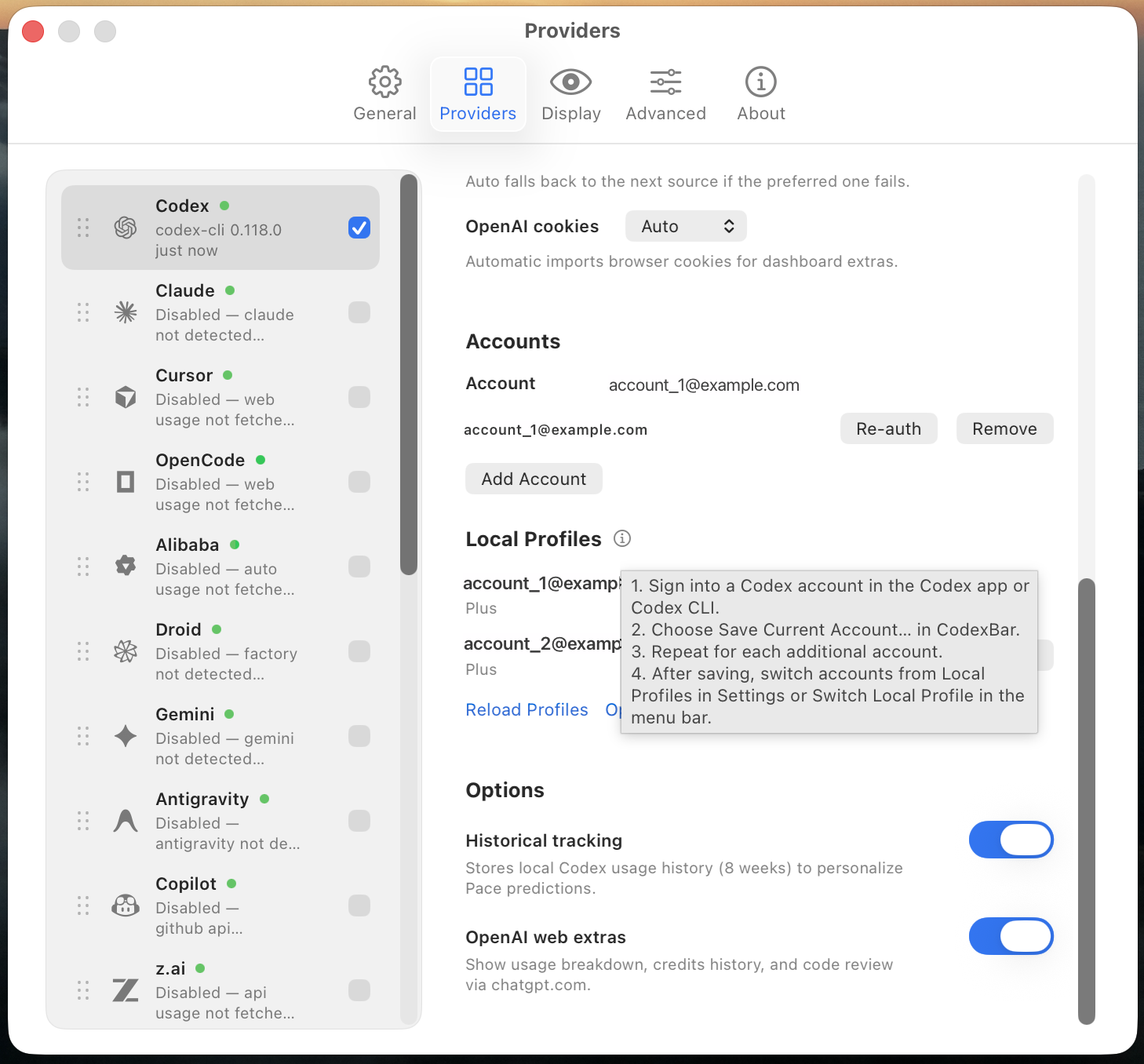Close the Providers window
1144x1064 pixels.
[33, 31]
